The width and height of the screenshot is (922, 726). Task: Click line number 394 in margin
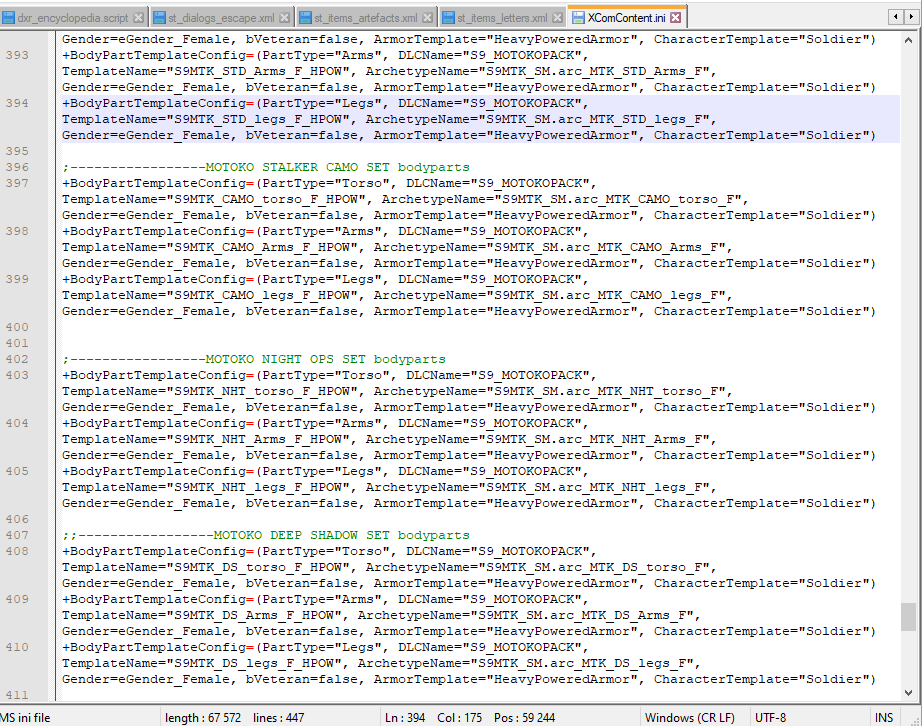click(17, 103)
